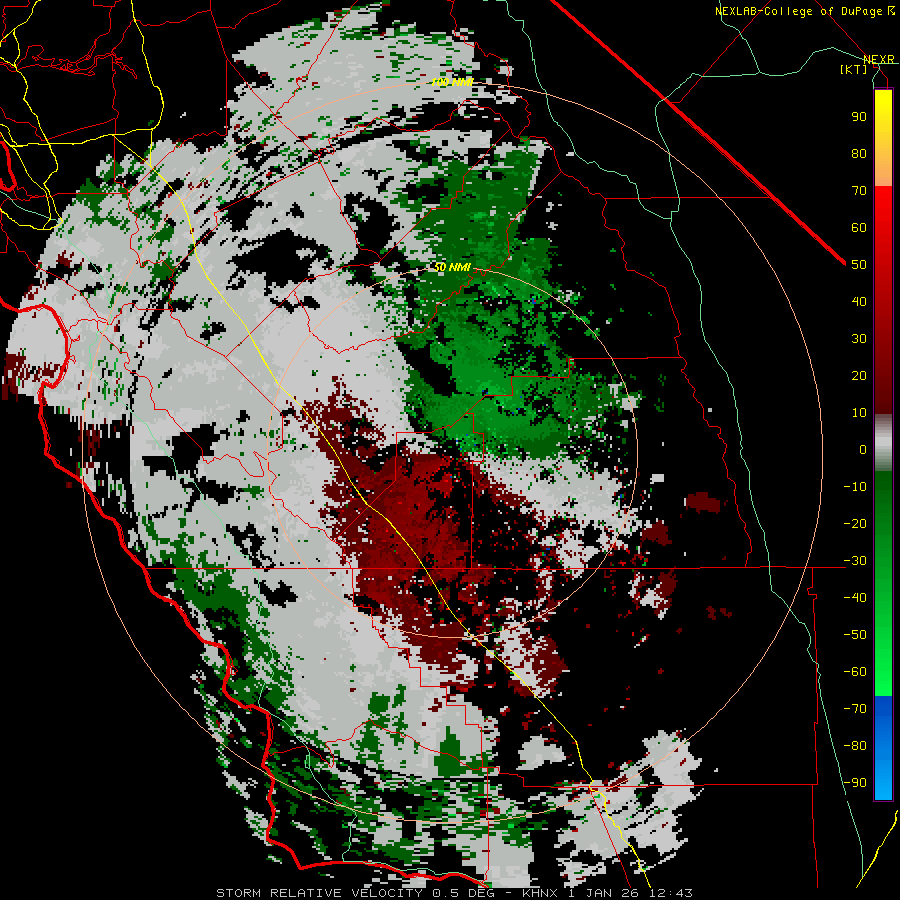Click the 10 value on velocity scale
The height and width of the screenshot is (900, 900).
point(859,413)
